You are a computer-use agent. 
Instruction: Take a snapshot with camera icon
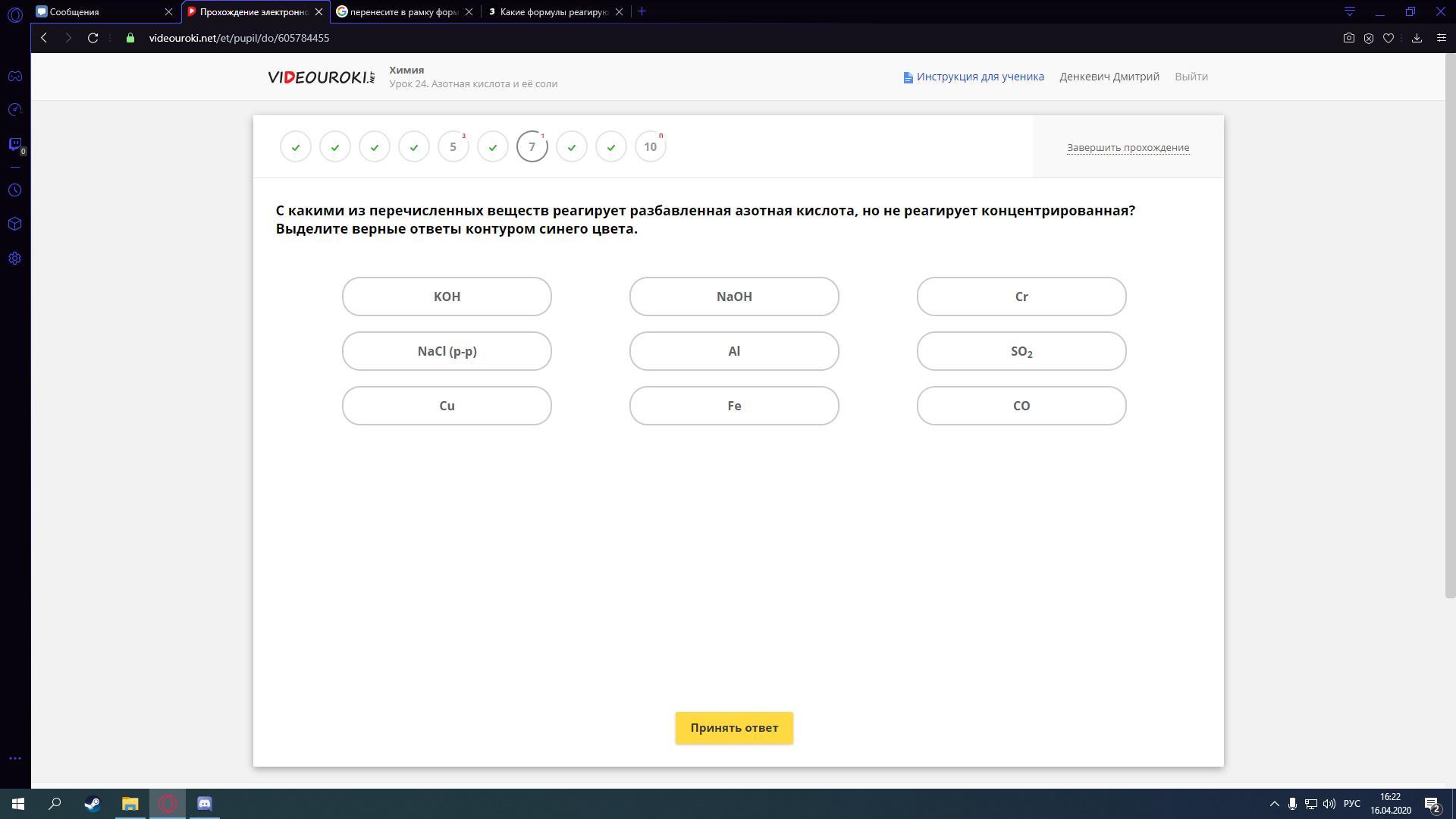click(1348, 38)
